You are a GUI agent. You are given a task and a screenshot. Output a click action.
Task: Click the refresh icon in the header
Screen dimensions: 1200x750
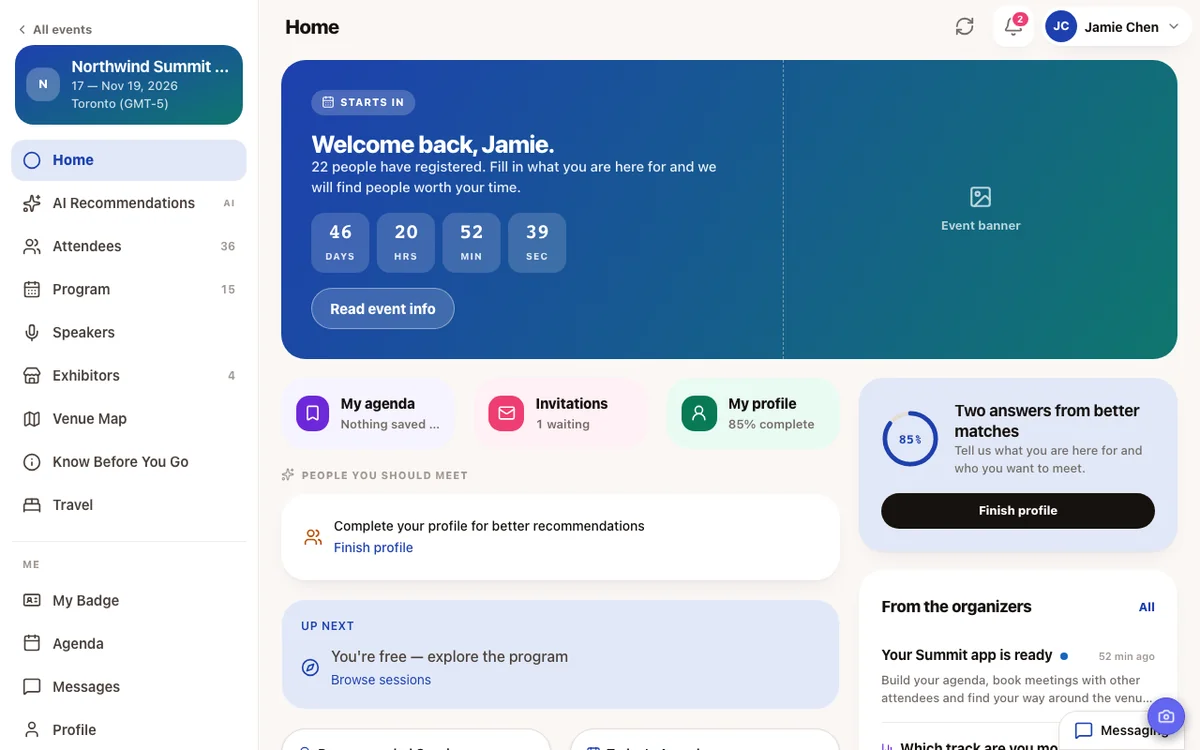click(x=964, y=27)
